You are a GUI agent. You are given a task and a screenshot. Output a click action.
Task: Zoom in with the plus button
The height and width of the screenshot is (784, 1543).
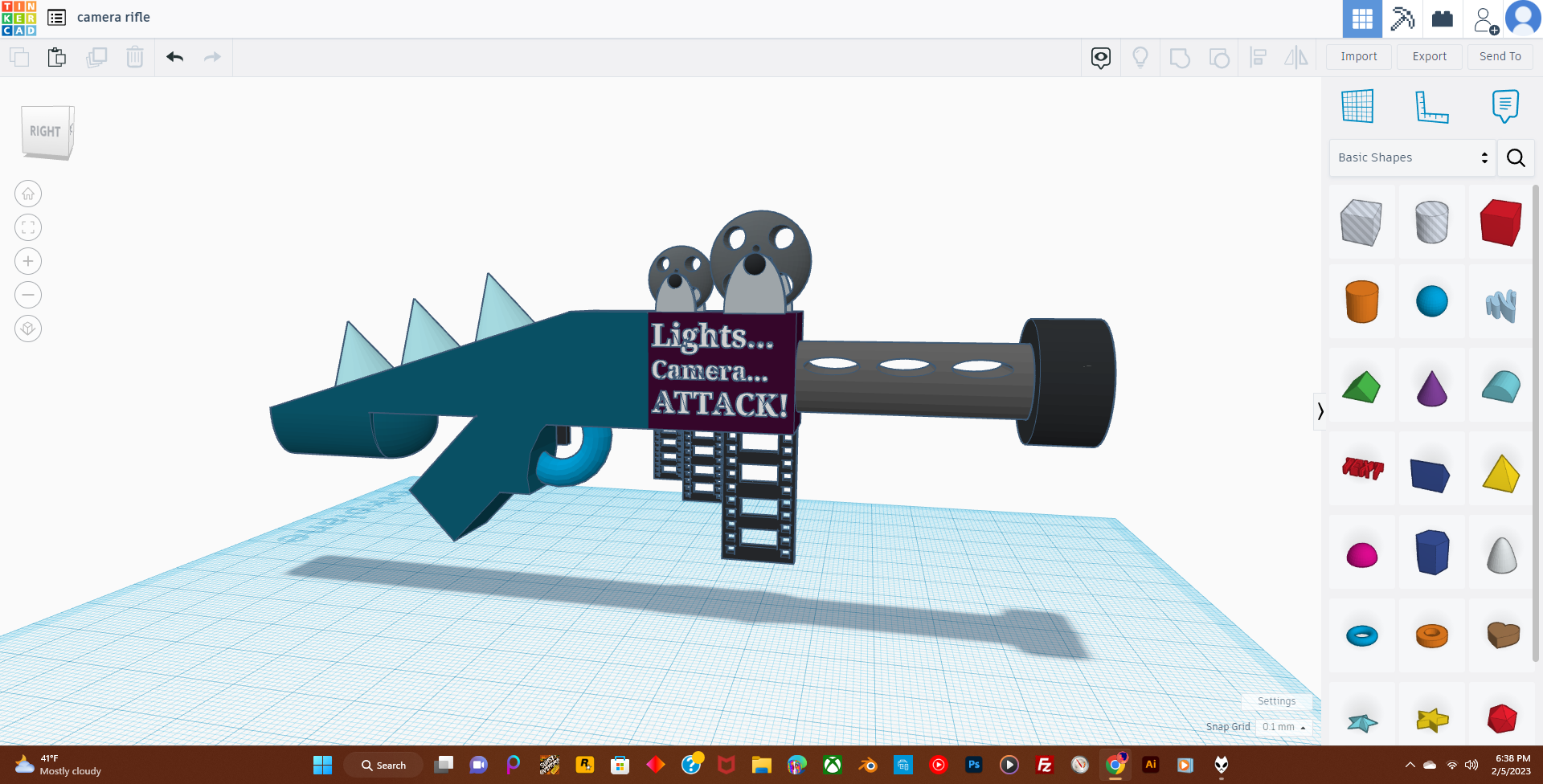pos(28,261)
